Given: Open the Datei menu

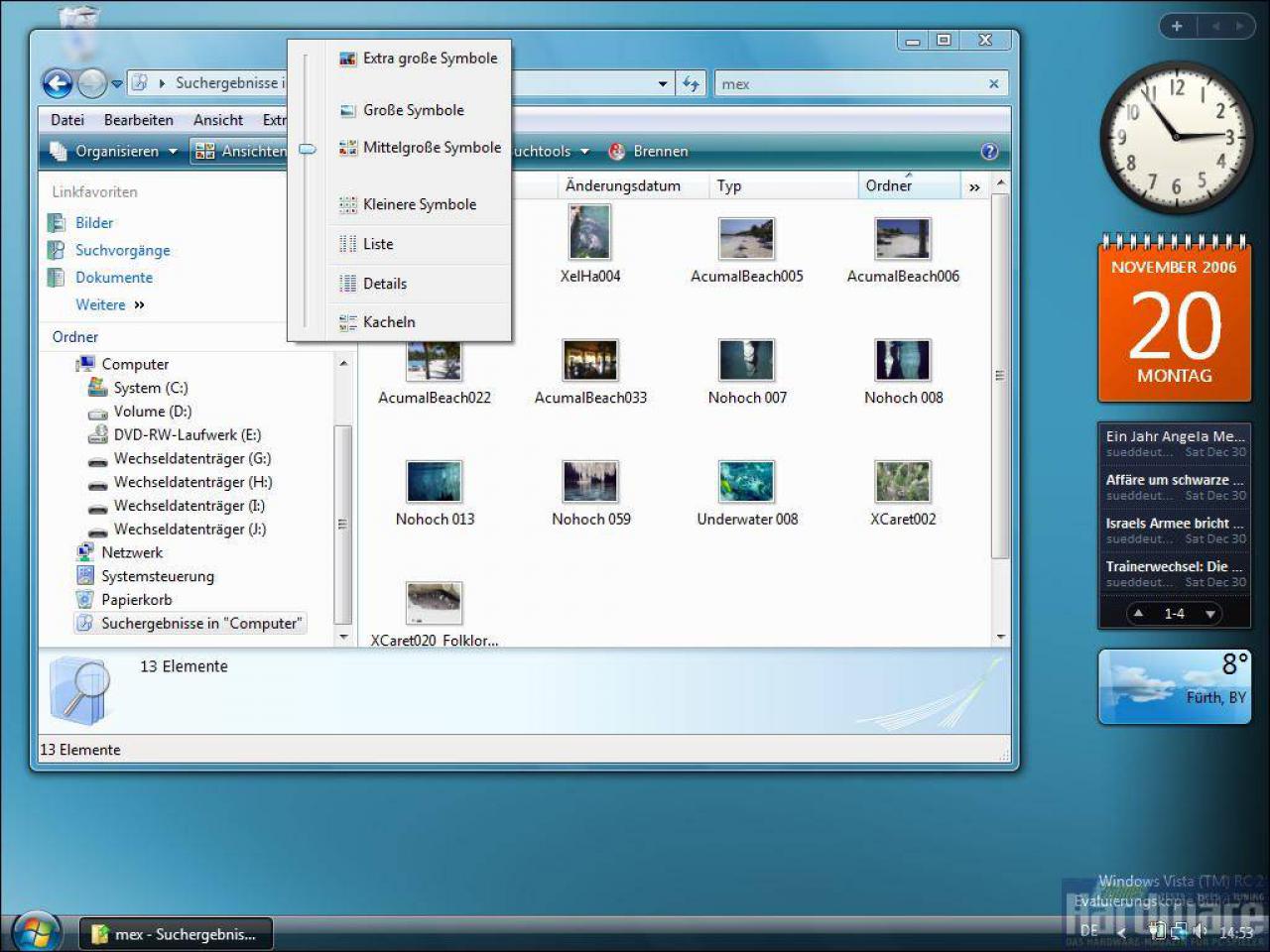Looking at the screenshot, I should 67,120.
